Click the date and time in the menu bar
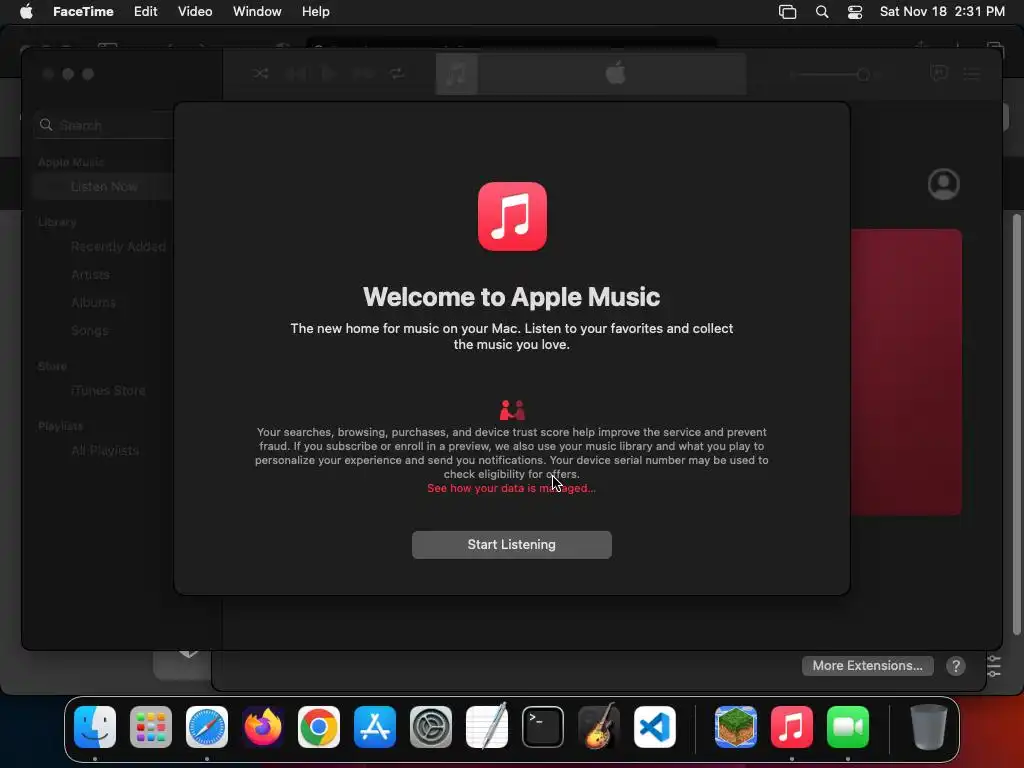The image size is (1024, 768). (942, 12)
